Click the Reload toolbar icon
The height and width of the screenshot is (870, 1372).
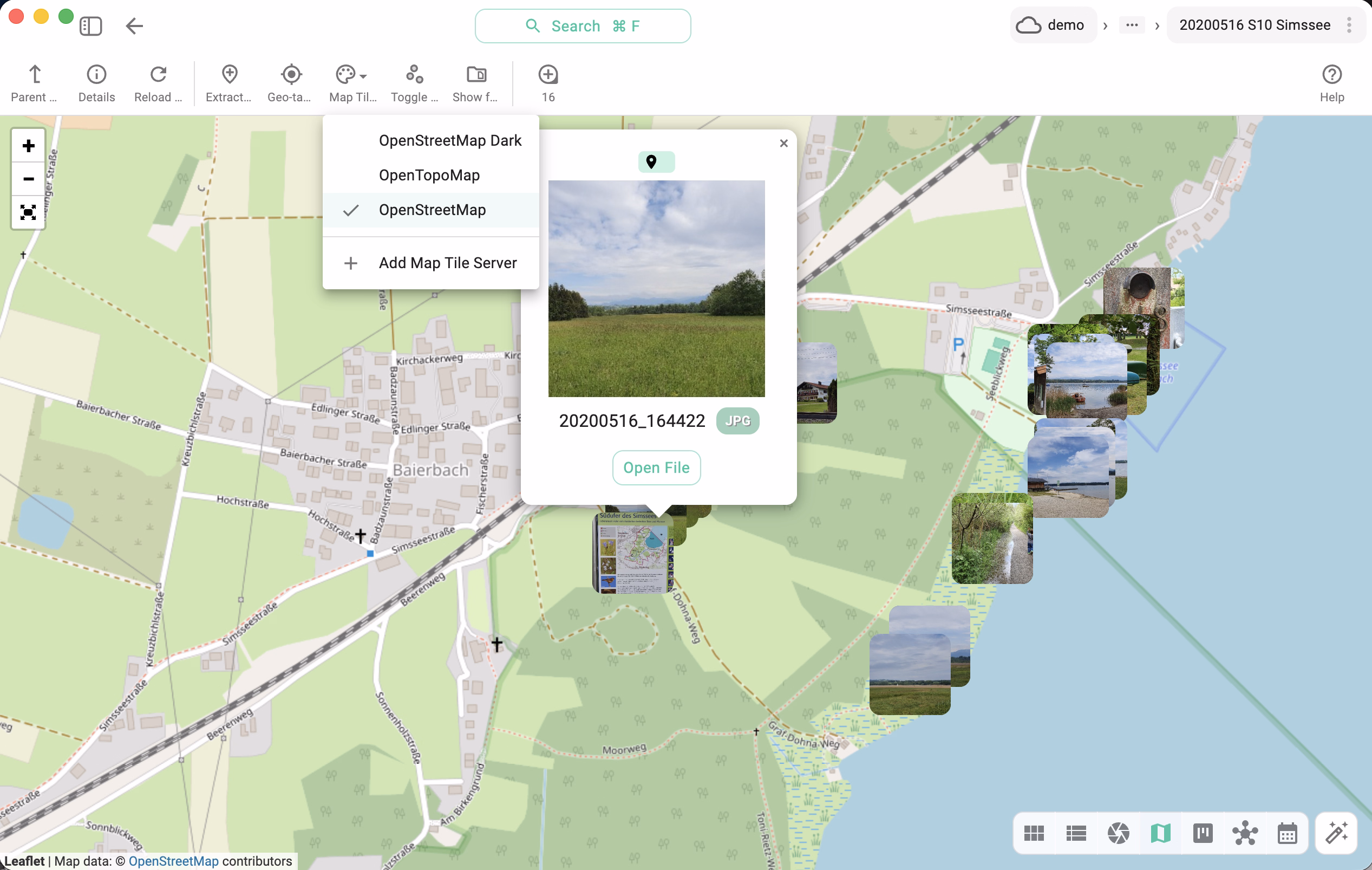click(158, 75)
